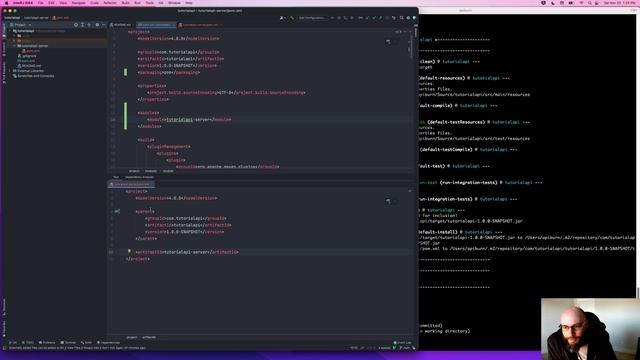Viewport: 640px width, 360px height.
Task: Collapse the tutorialapi-server folder node
Action: pos(15,46)
